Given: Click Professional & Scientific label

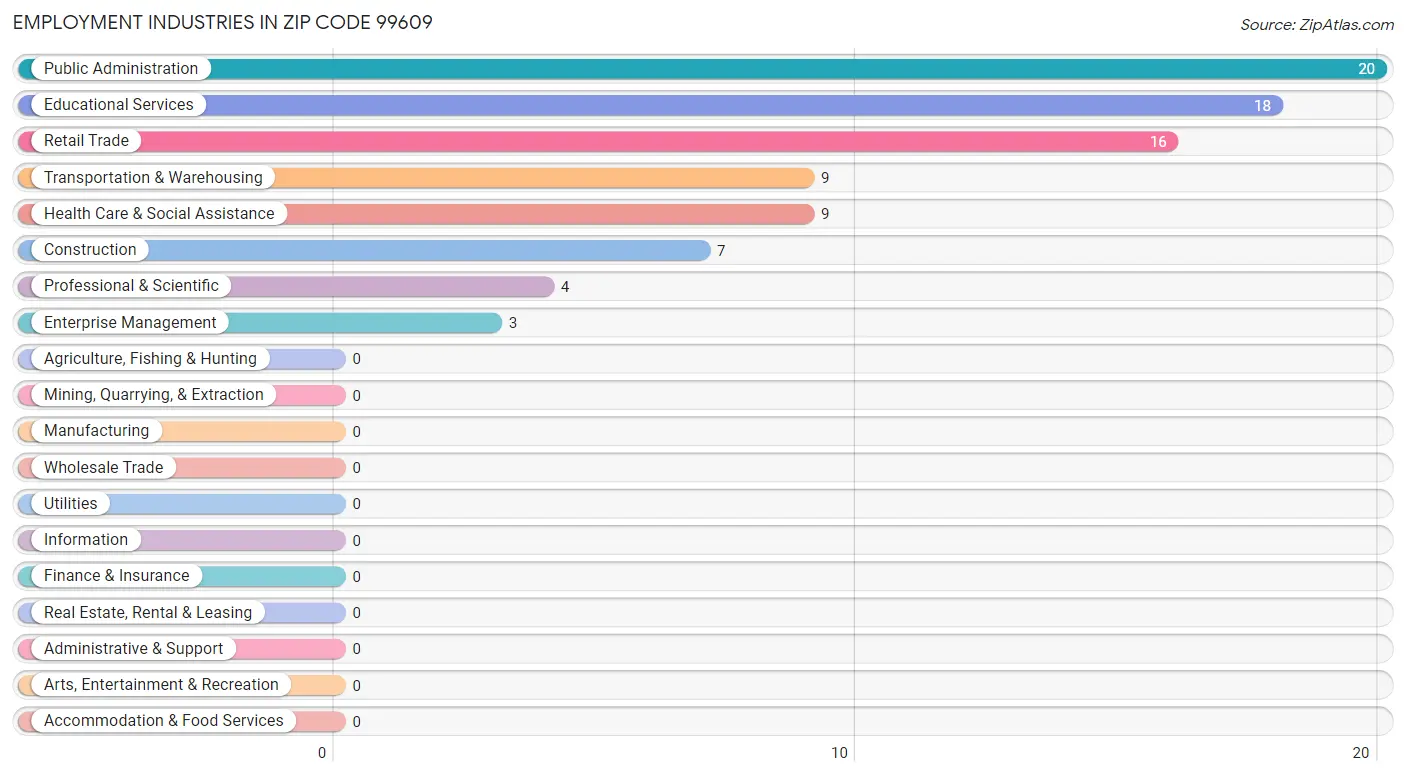Looking at the screenshot, I should (x=131, y=286).
